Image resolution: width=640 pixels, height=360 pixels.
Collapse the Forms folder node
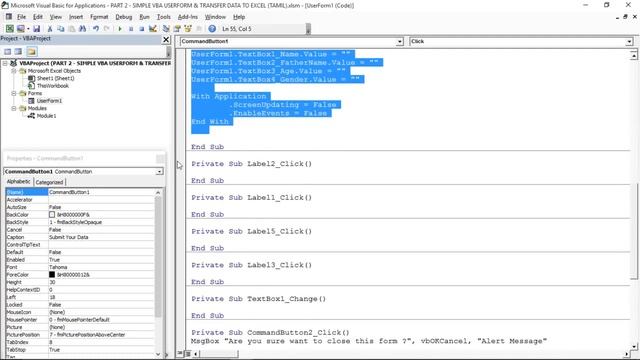[x=14, y=93]
